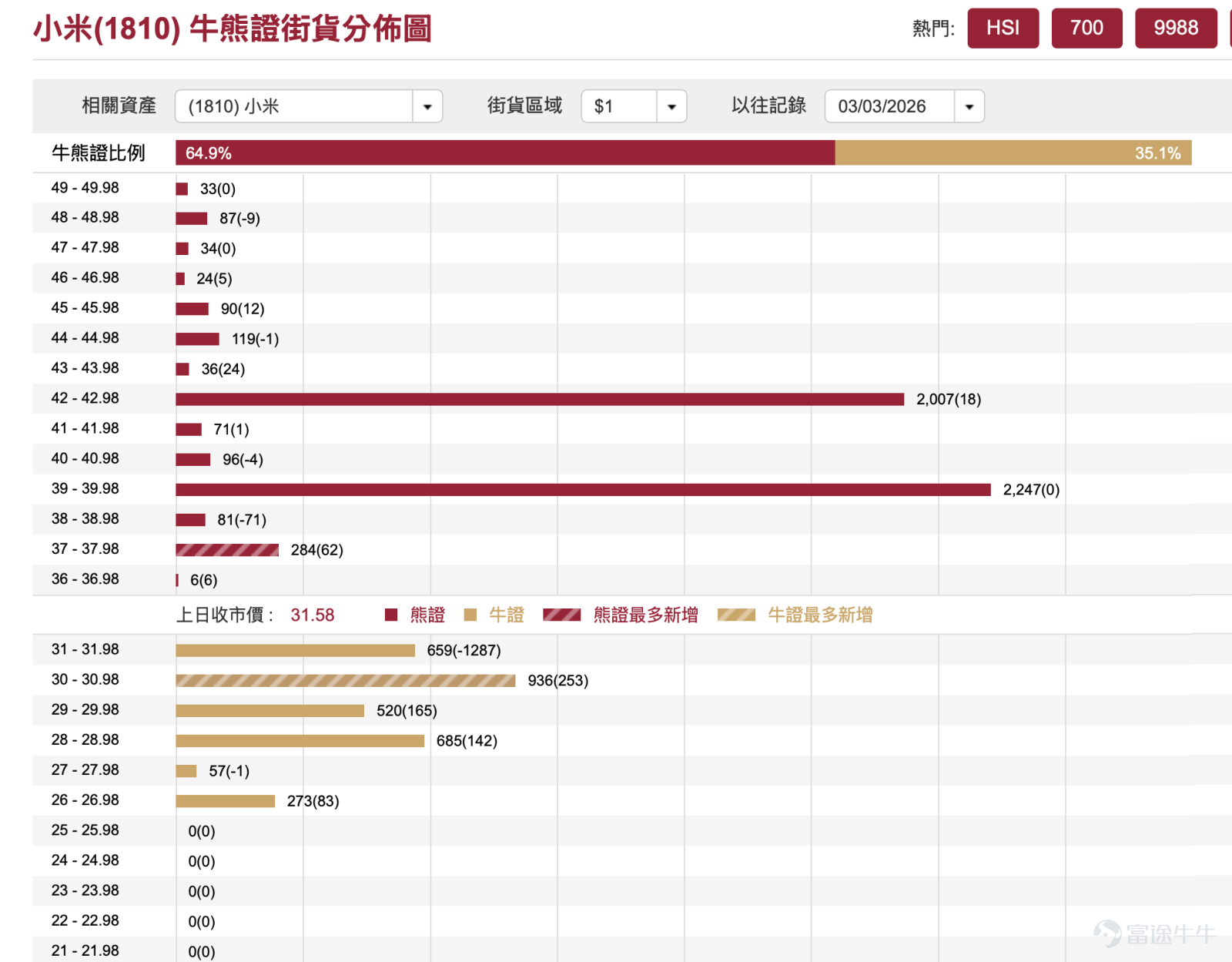Viewport: 1232px width, 962px height.
Task: Click the 43 - 43.98 price range label
Action: tap(85, 368)
